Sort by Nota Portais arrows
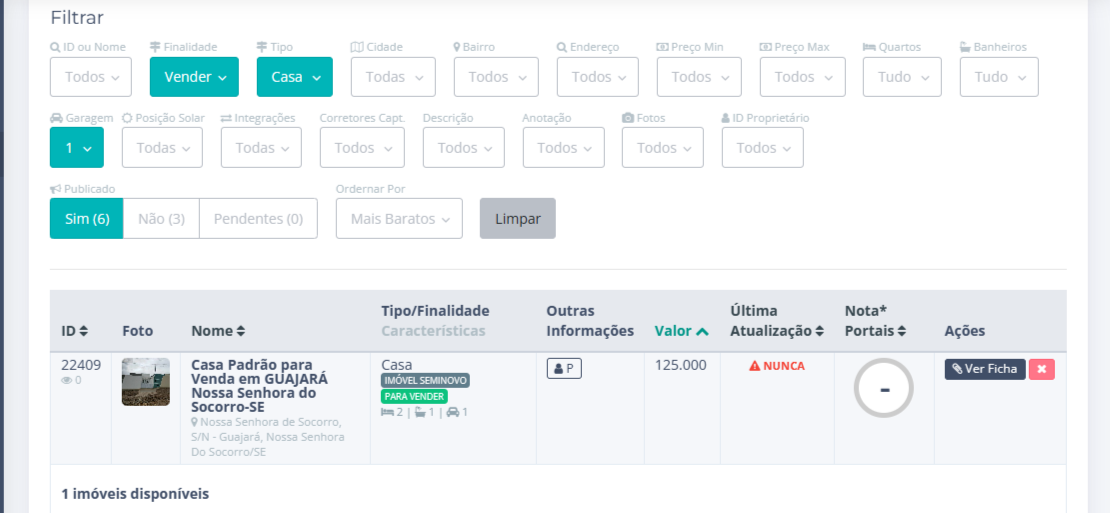Image resolution: width=1110 pixels, height=513 pixels. [x=902, y=331]
